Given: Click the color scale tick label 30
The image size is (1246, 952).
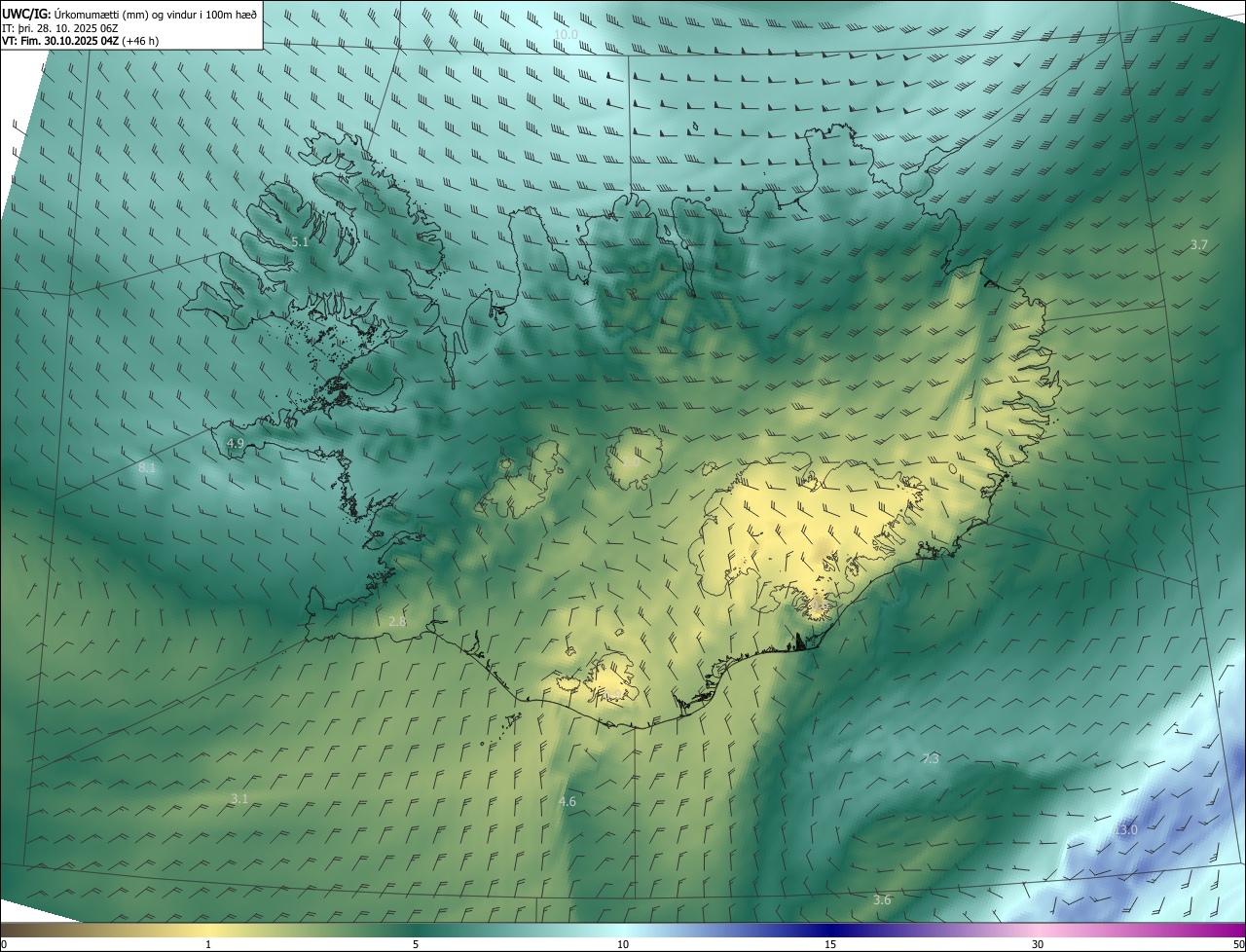Looking at the screenshot, I should tap(1038, 945).
